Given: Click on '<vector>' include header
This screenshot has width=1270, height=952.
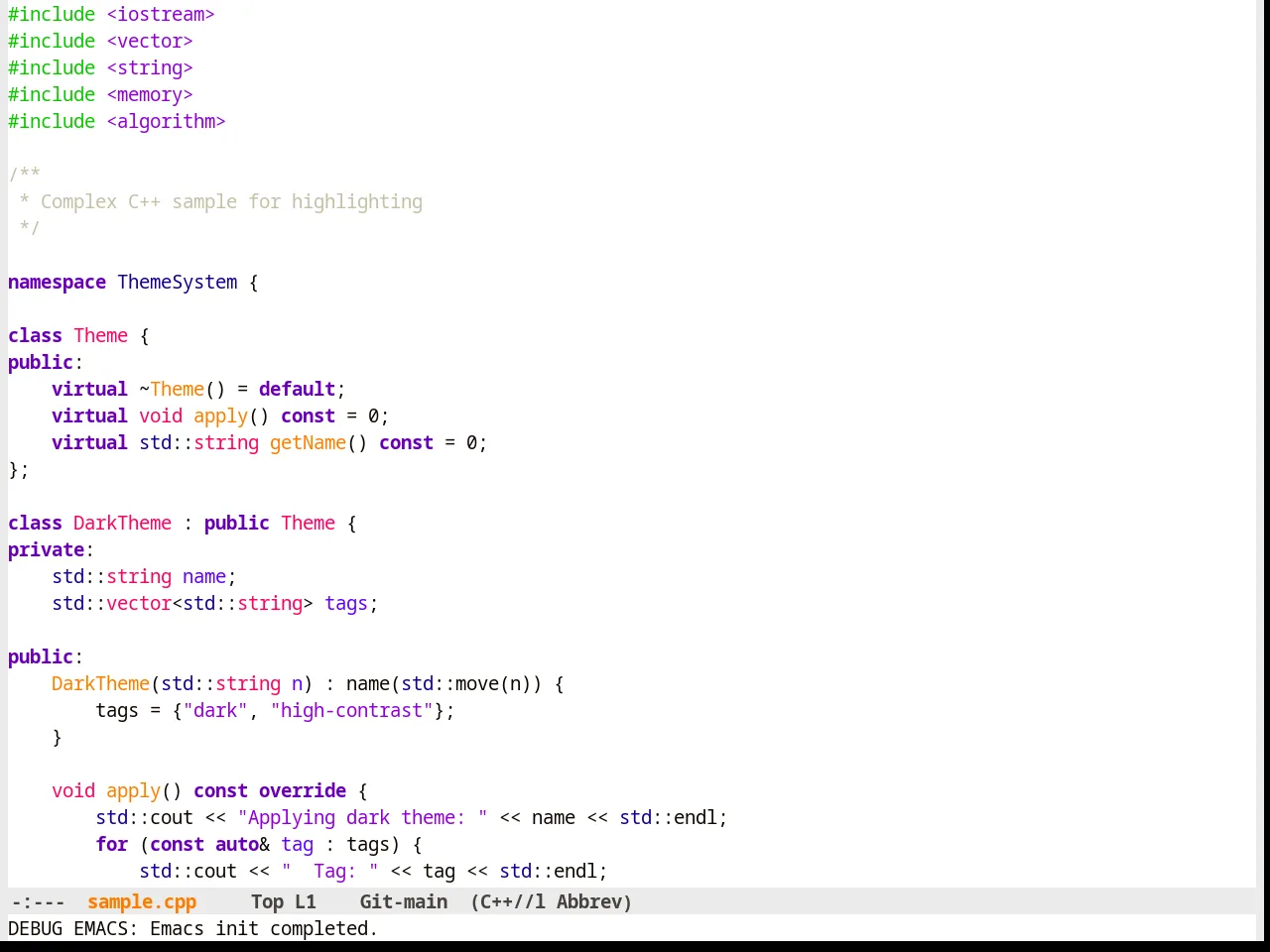Looking at the screenshot, I should (x=150, y=41).
